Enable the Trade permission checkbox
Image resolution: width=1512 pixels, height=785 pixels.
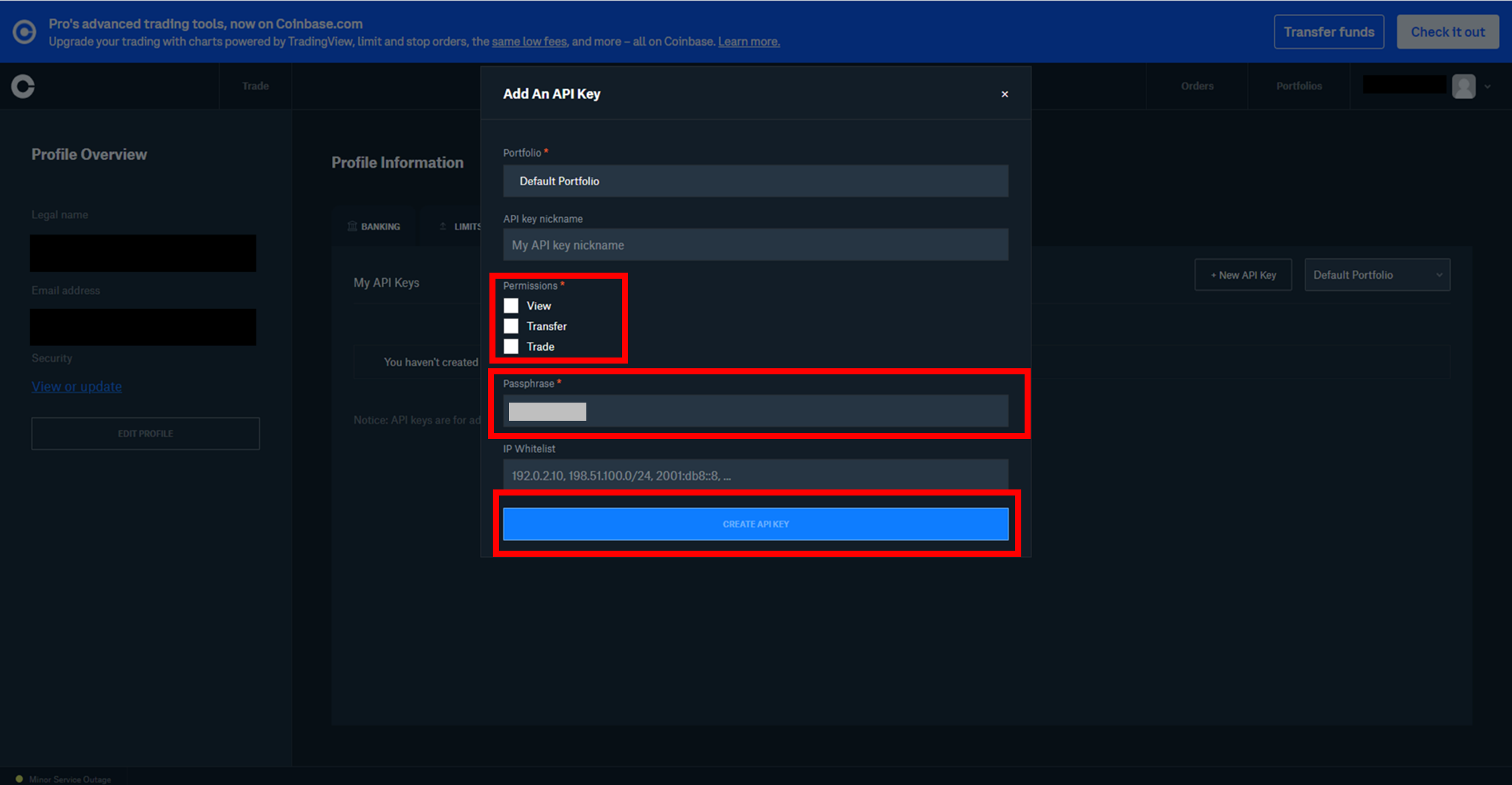pos(511,346)
